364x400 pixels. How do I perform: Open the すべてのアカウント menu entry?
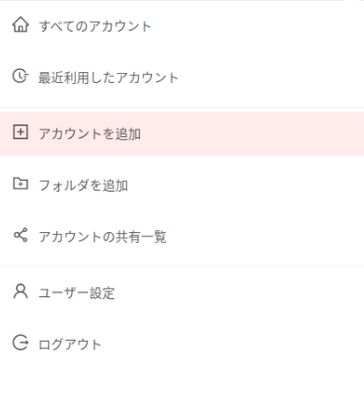[x=95, y=26]
